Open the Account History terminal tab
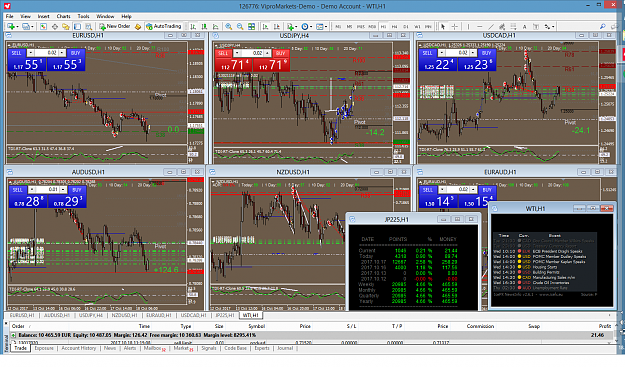The image size is (625, 367). point(79,348)
